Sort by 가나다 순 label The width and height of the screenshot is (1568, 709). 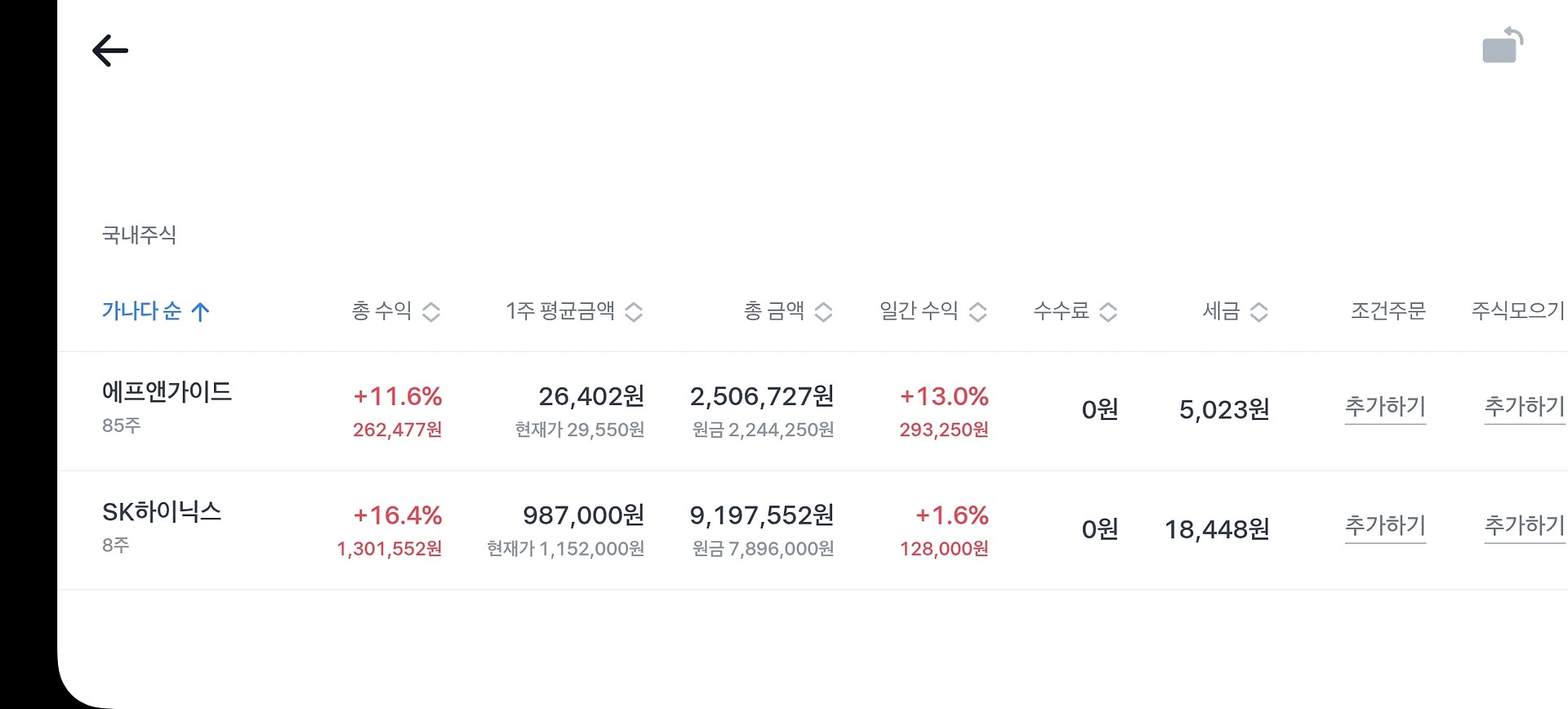tap(141, 311)
